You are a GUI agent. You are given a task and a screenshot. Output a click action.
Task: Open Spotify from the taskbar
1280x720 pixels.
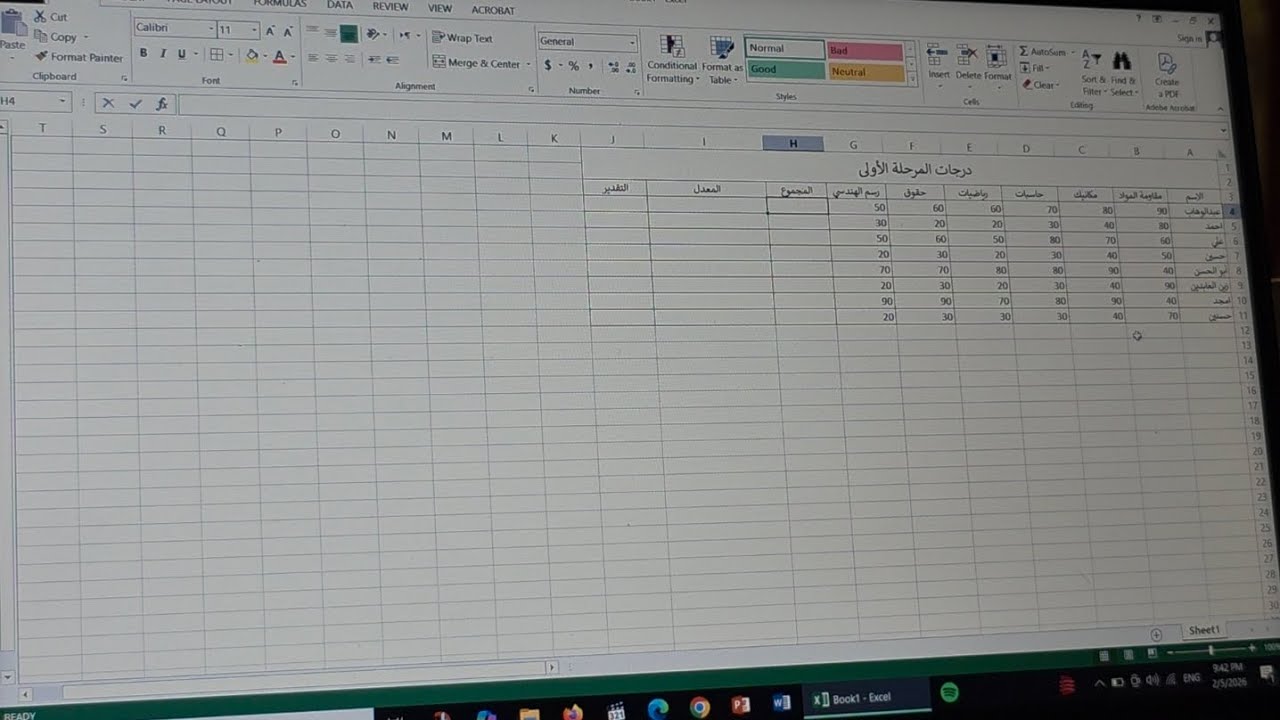pos(949,692)
